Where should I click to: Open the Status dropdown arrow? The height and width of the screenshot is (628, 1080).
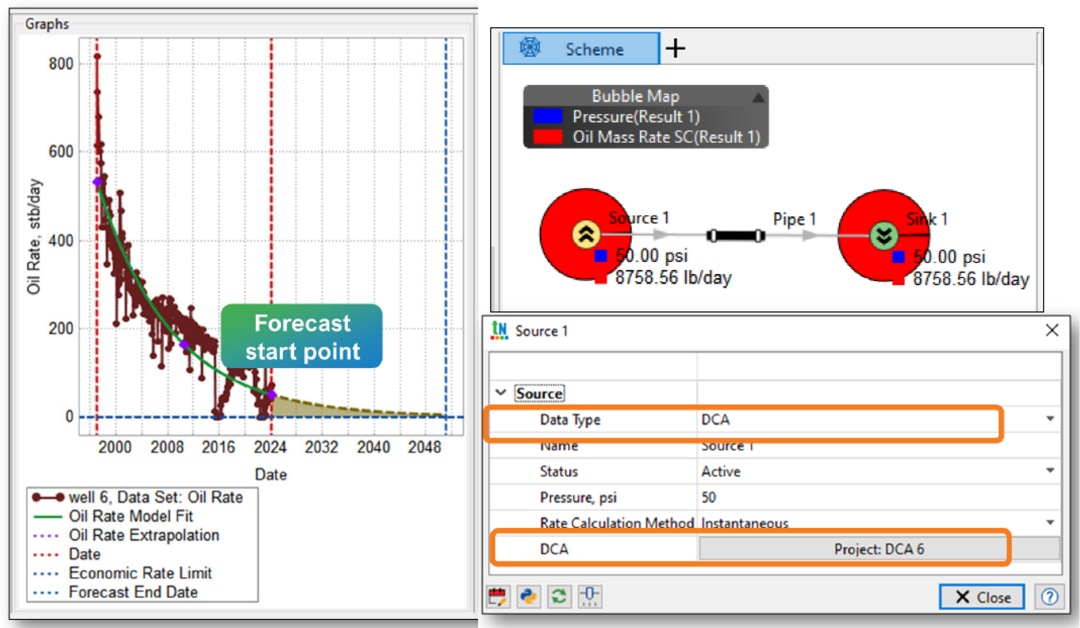1050,471
